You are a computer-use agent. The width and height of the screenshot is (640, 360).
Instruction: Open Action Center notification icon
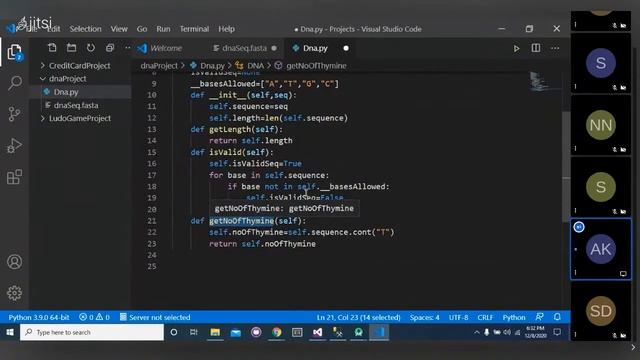[x=557, y=332]
